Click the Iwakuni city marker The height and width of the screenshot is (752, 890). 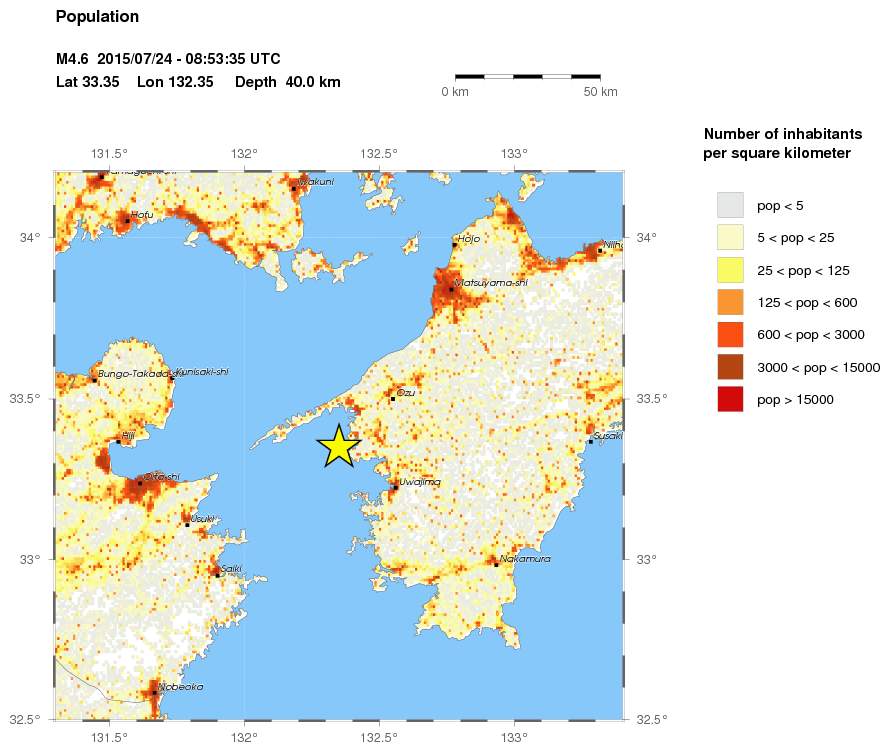coord(293,187)
